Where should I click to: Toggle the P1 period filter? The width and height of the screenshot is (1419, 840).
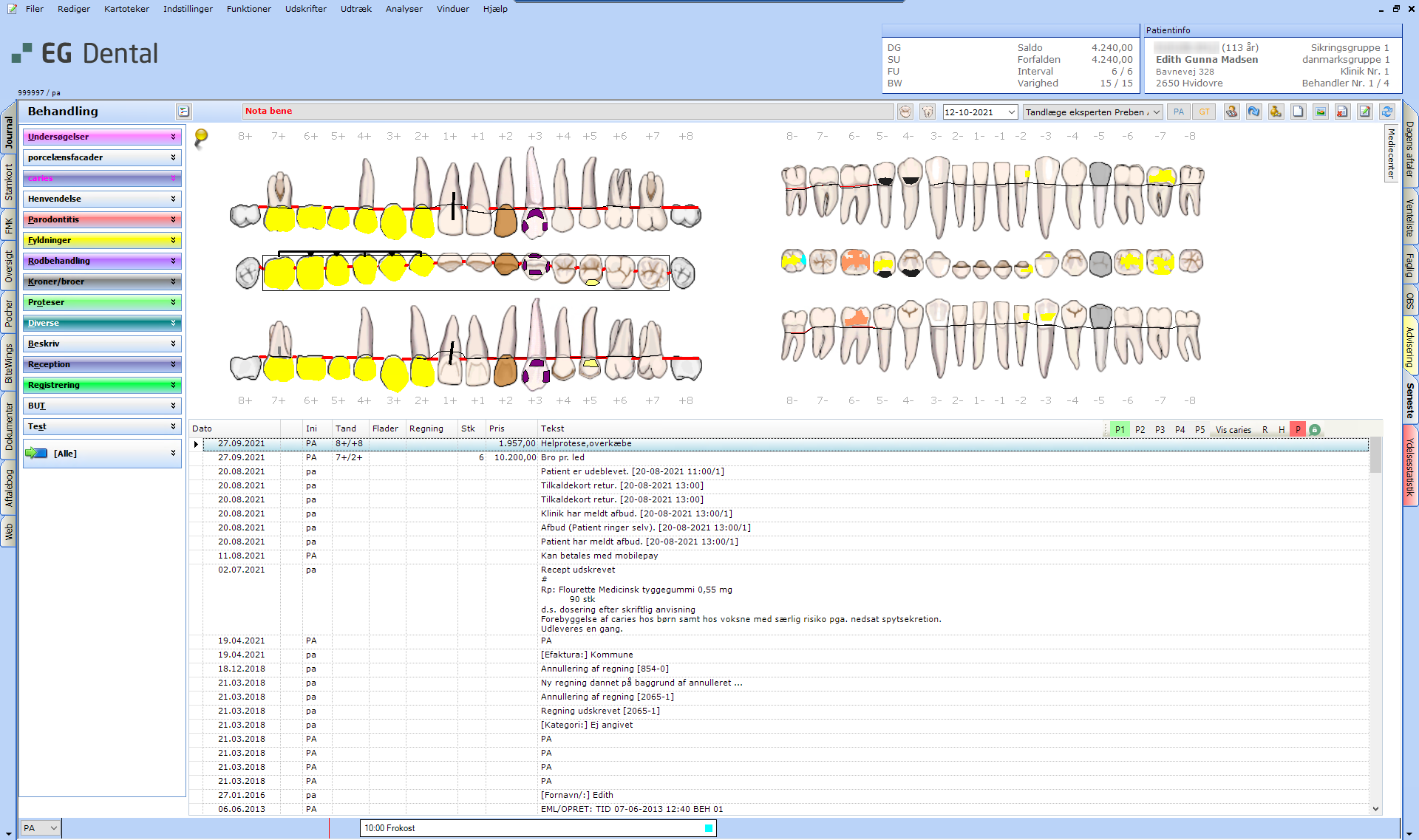[1120, 430]
